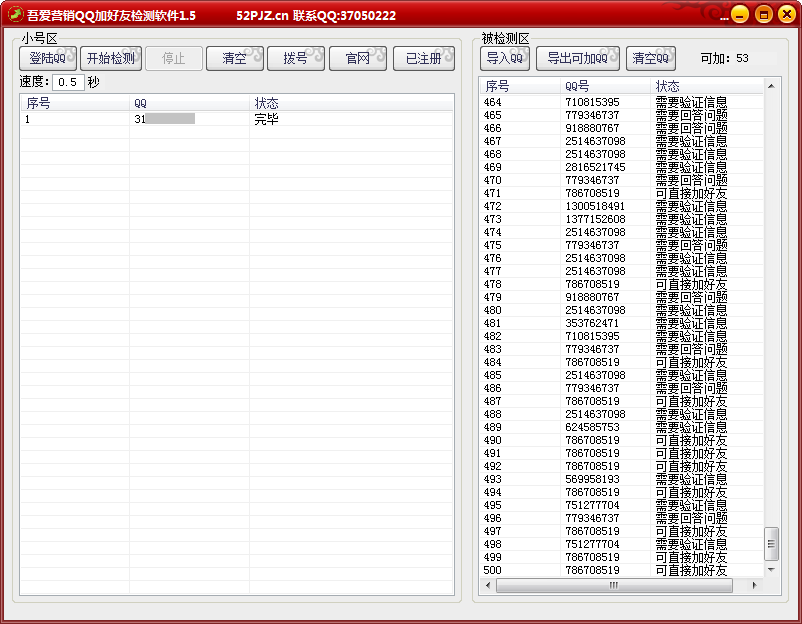The image size is (802, 624).
Task: Click right arrow of horizontal scrollbar
Action: (754, 585)
